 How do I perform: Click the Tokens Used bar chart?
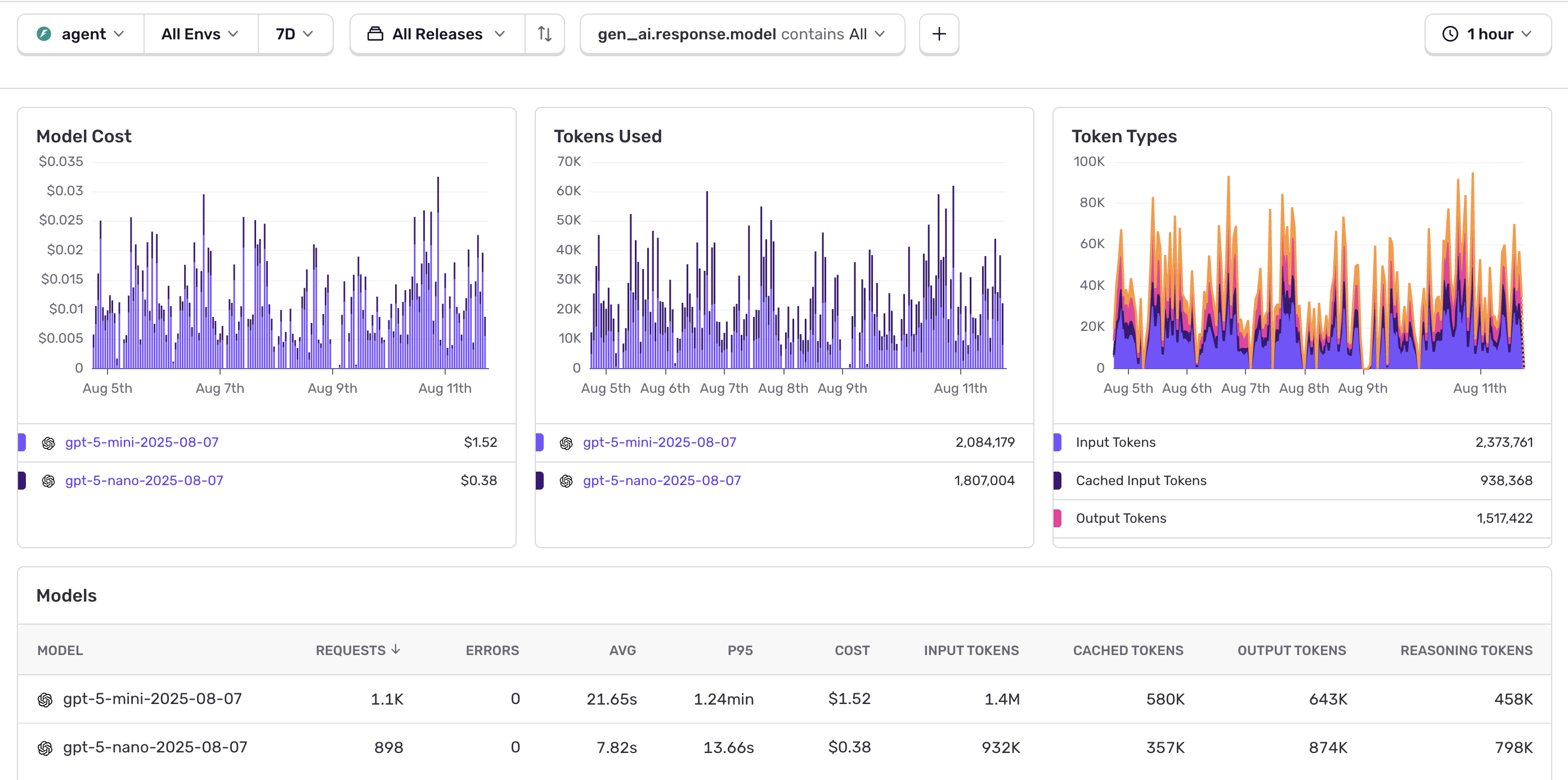coord(798,265)
